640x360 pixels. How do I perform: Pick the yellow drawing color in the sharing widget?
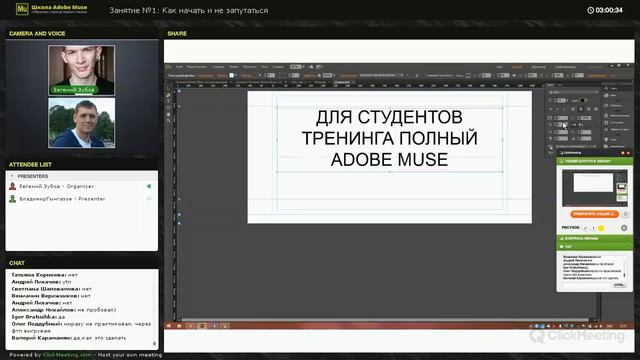point(601,228)
